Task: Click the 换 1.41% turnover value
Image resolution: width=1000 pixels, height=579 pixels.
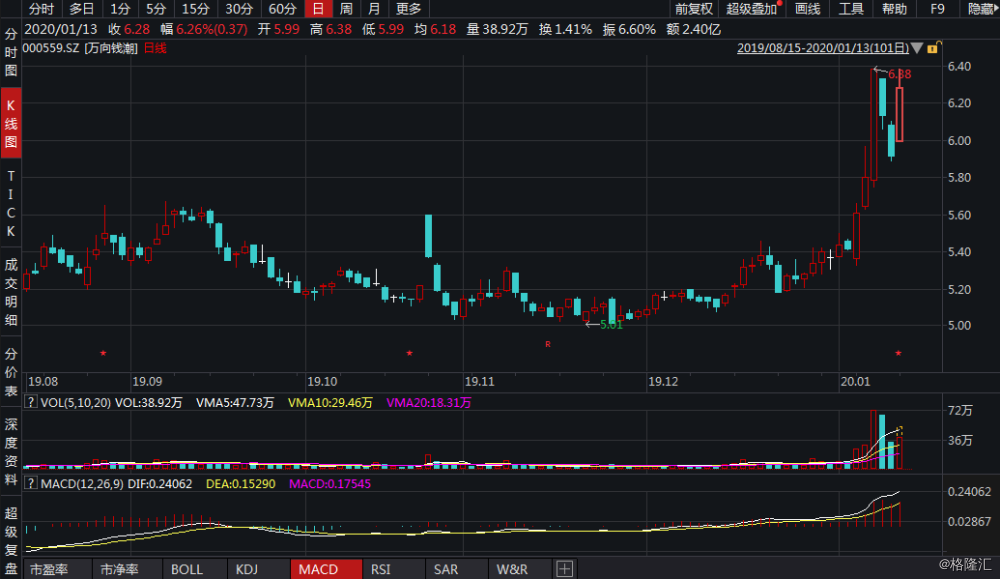Action: pos(565,29)
